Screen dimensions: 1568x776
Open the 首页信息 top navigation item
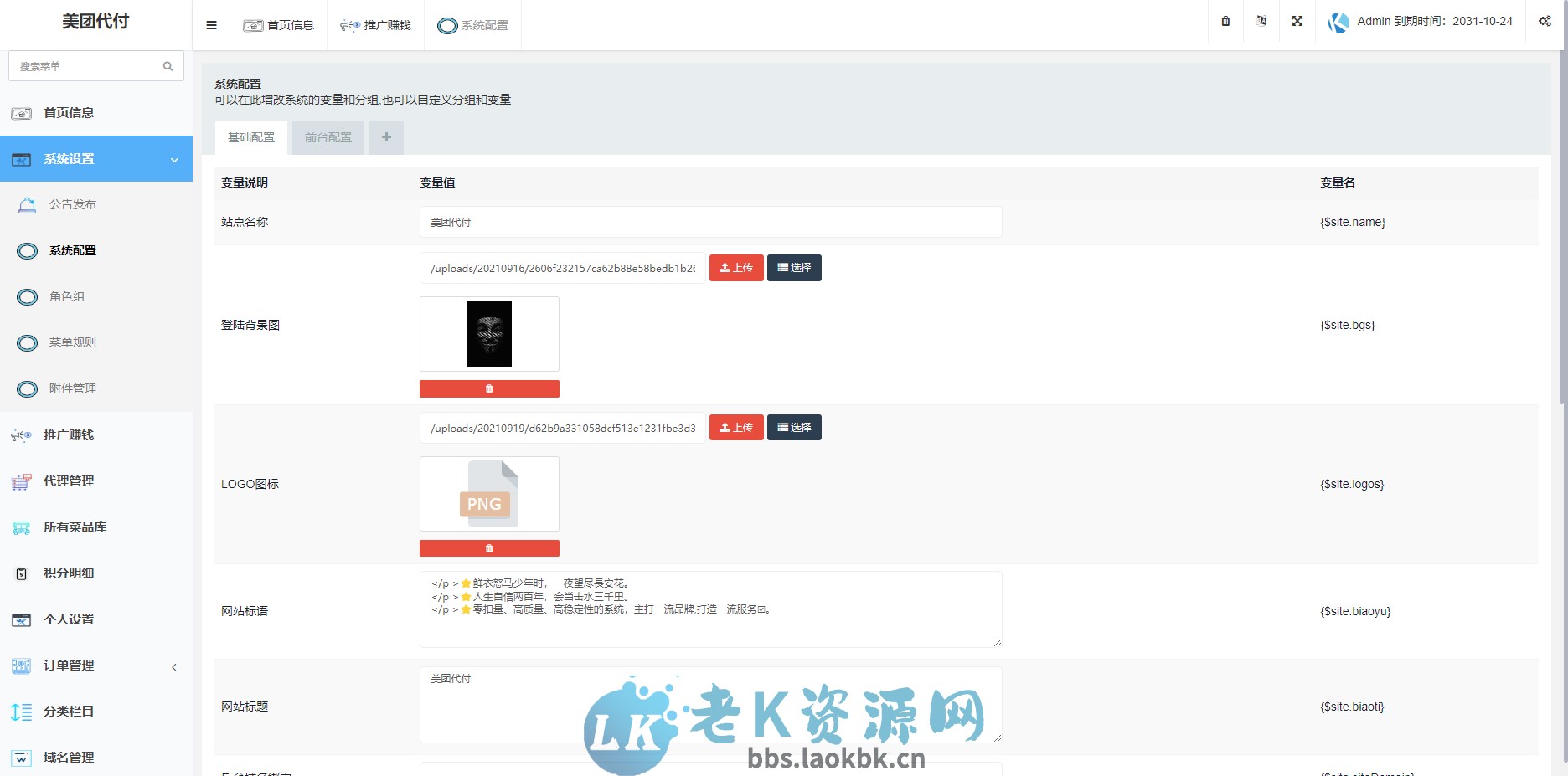pos(279,24)
